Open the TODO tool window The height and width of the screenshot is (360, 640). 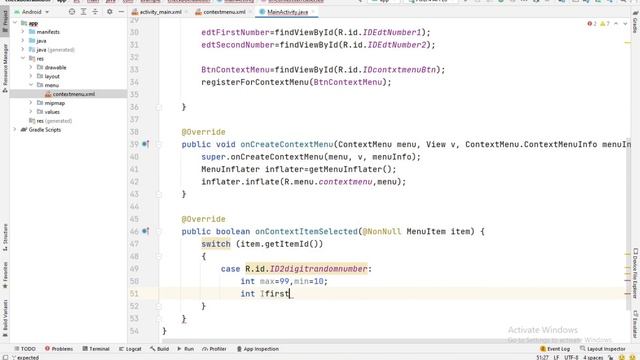pyautogui.click(x=25, y=349)
